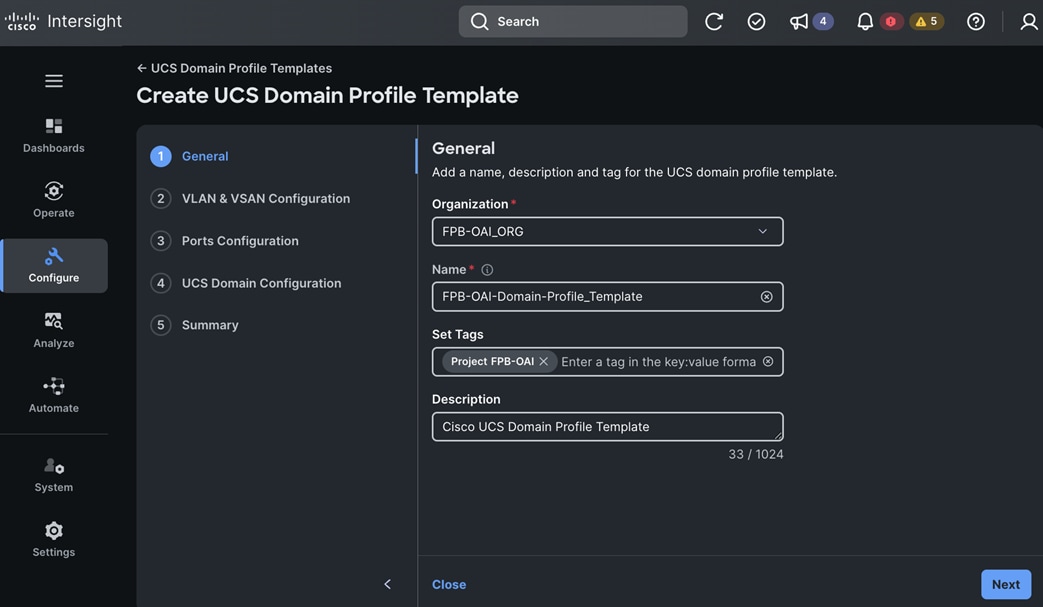Go to Summary step

tap(194, 325)
